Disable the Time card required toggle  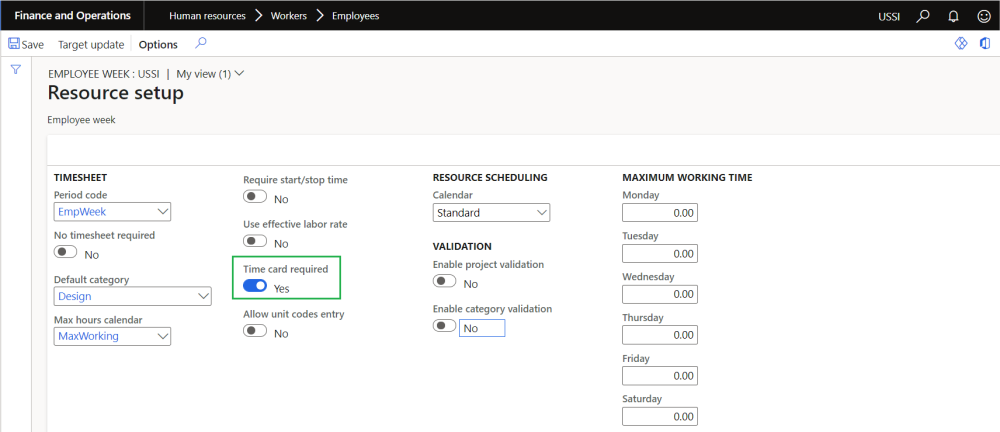coord(255,286)
